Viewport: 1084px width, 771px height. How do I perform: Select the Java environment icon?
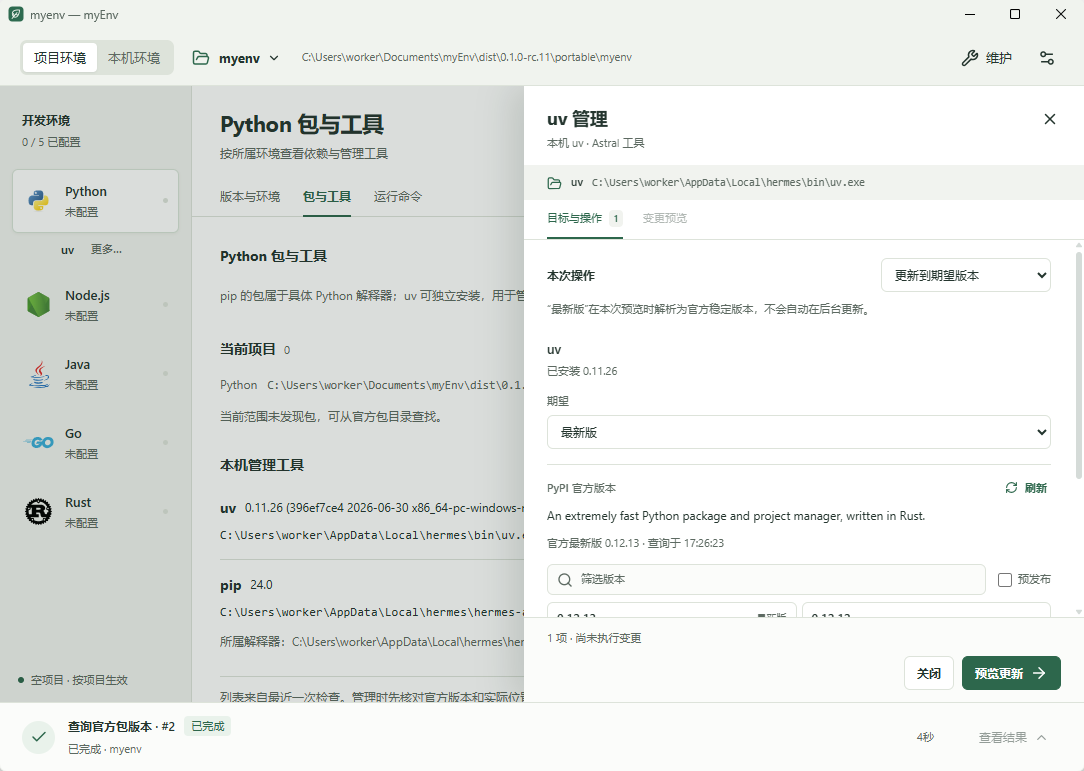point(39,374)
